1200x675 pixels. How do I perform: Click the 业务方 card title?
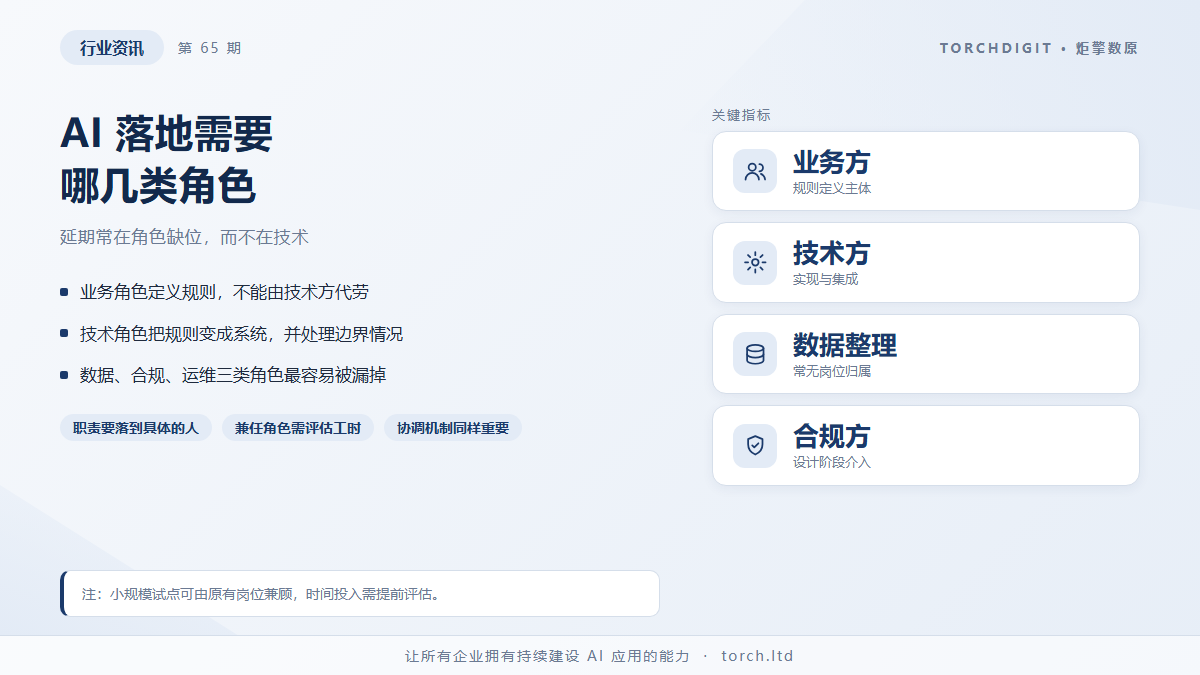tap(832, 162)
